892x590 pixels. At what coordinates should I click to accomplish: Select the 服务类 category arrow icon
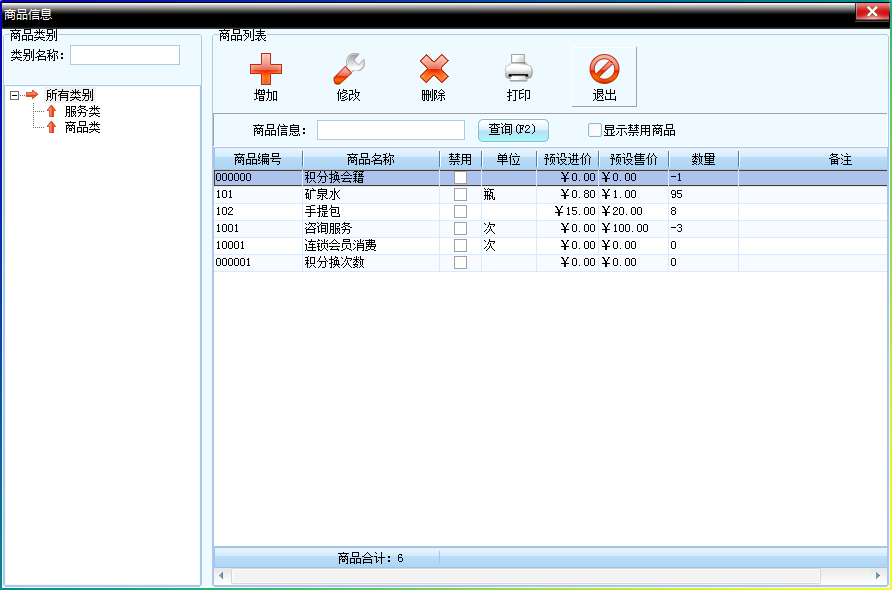51,112
